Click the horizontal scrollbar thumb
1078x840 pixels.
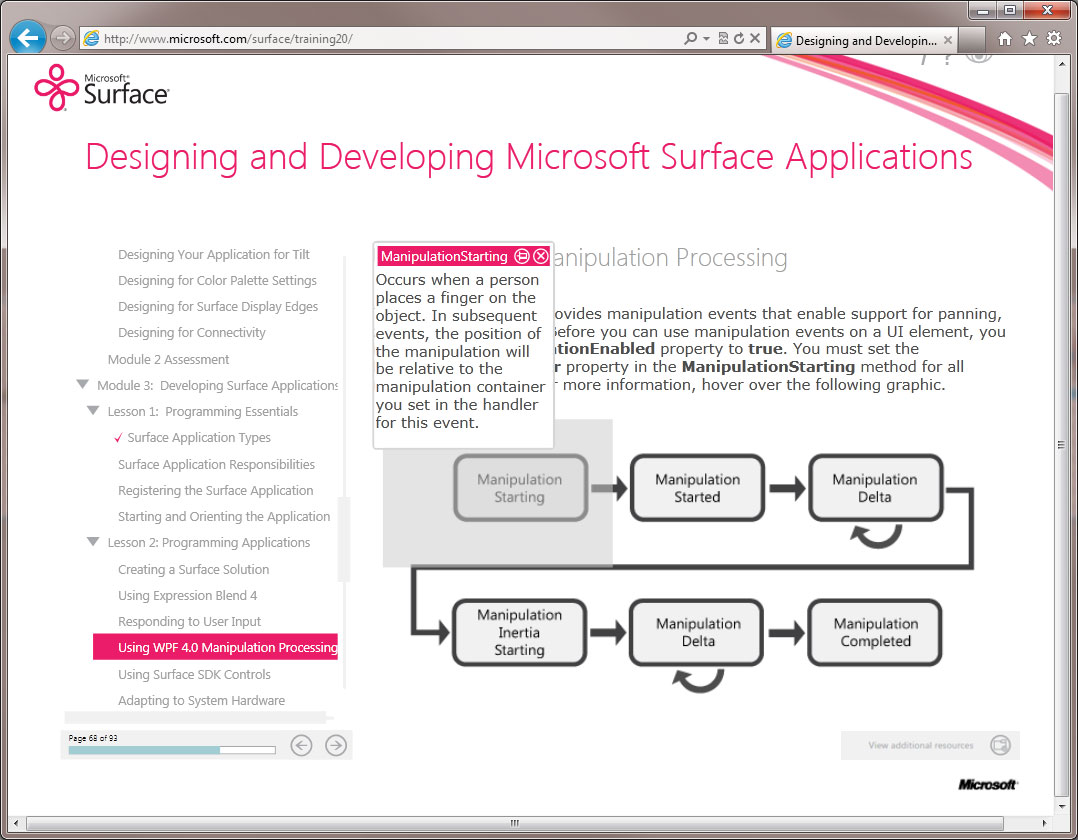(514, 823)
